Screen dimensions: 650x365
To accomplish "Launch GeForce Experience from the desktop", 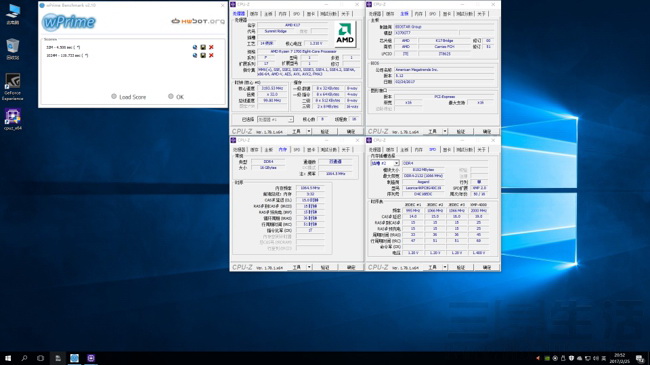I will coord(13,87).
